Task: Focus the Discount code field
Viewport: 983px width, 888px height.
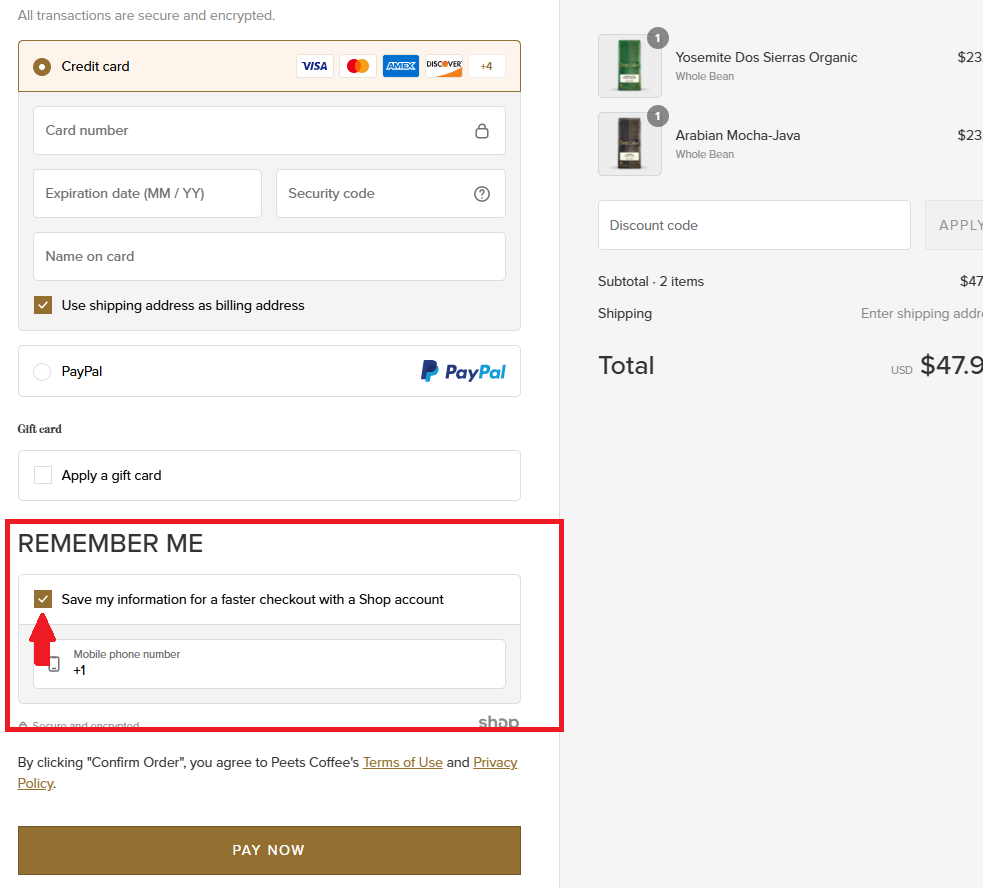Action: 754,225
